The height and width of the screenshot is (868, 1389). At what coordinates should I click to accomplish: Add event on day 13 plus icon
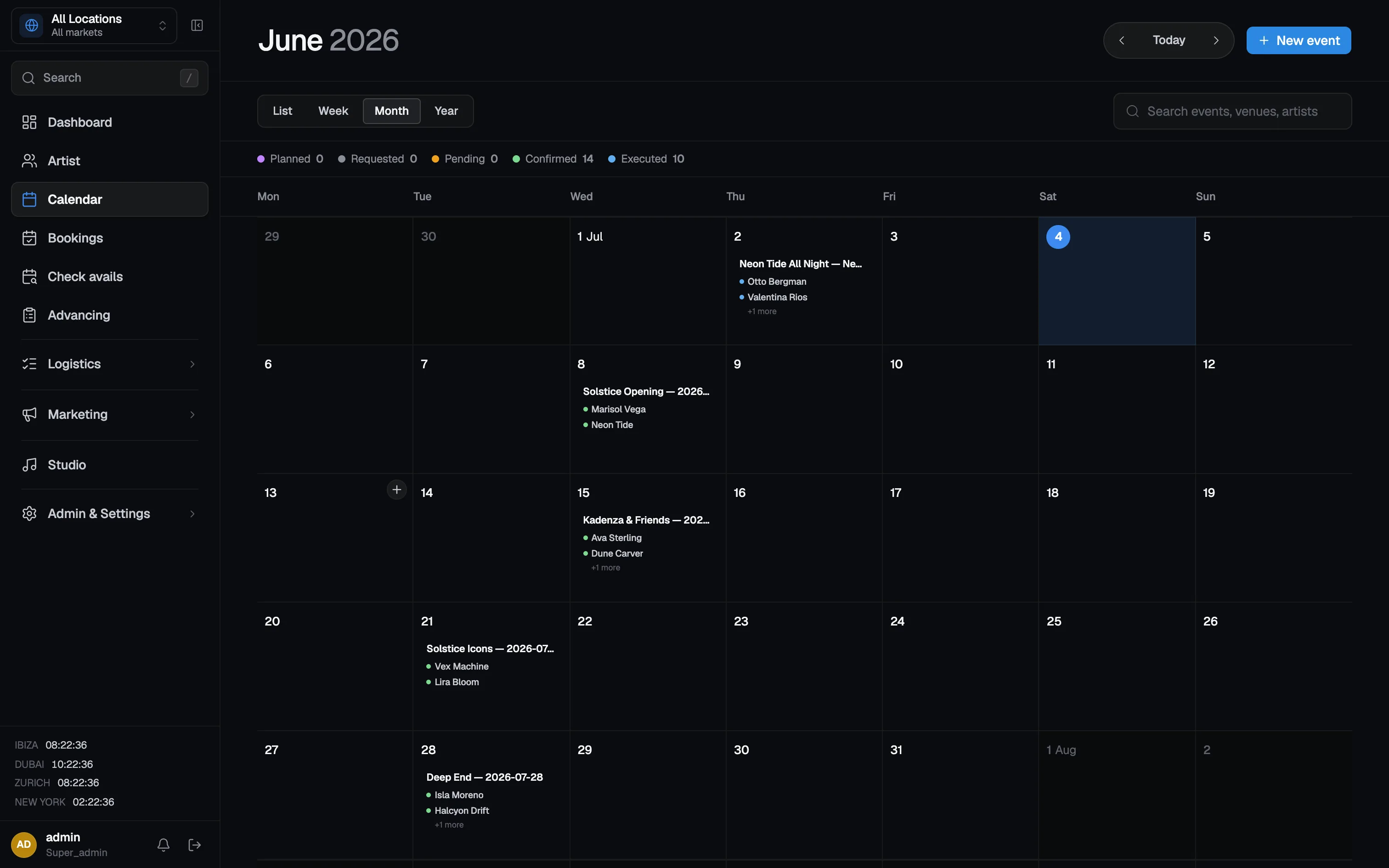click(x=396, y=490)
